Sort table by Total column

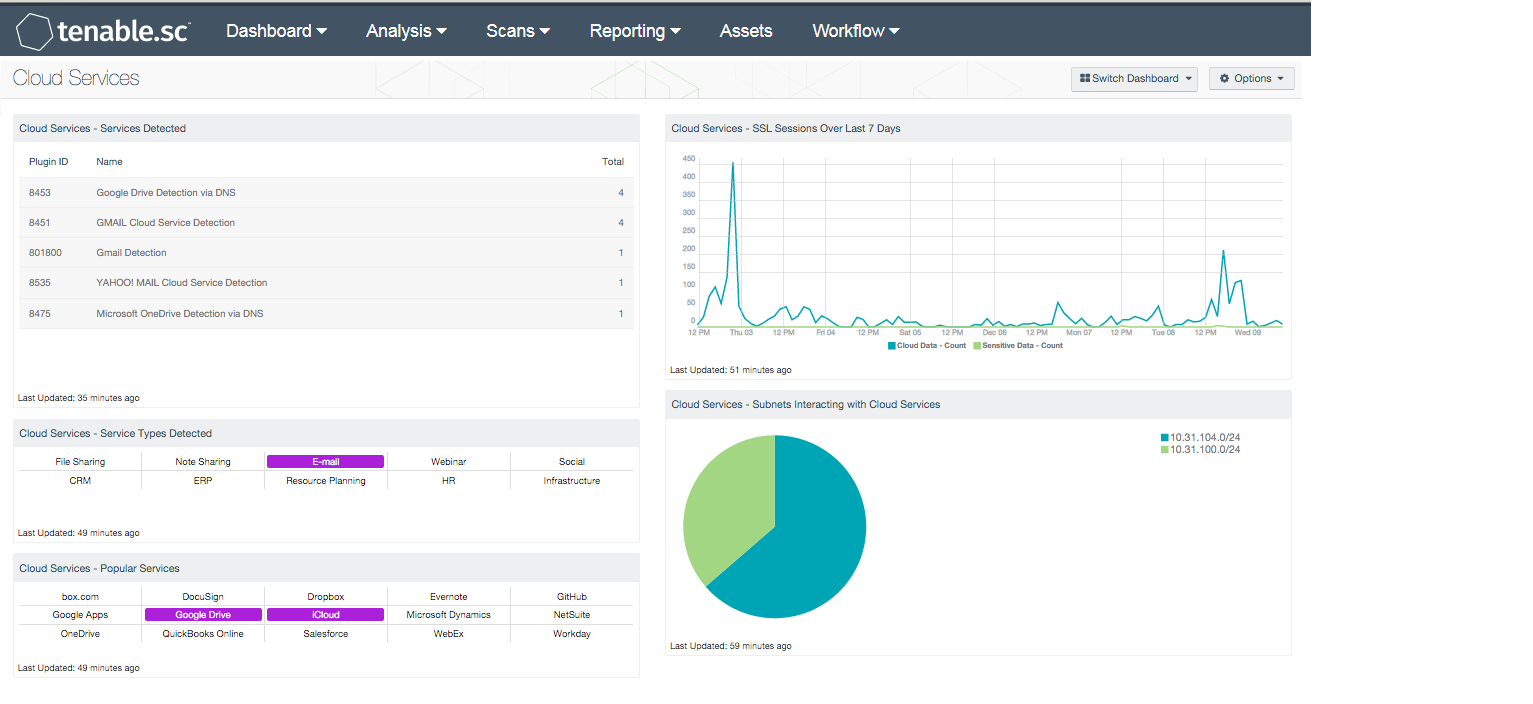click(x=613, y=161)
